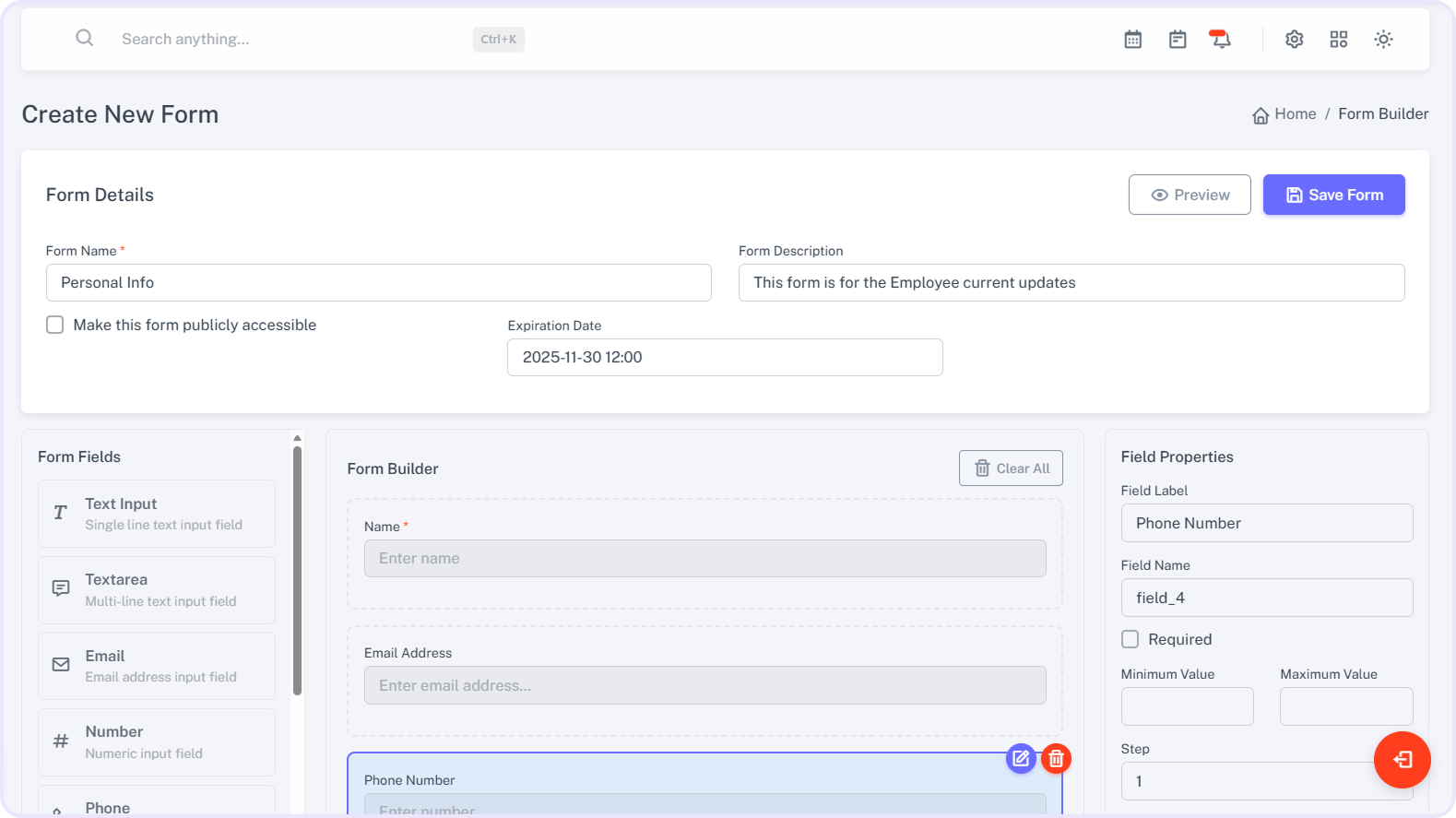Screen dimensions: 1456x818
Task: Click the blue edit icon on Phone Number field
Action: [1021, 758]
